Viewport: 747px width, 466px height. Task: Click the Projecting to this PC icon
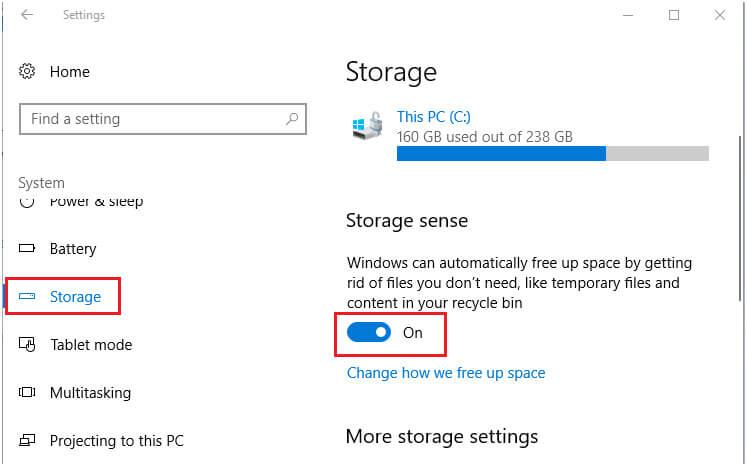click(x=28, y=441)
